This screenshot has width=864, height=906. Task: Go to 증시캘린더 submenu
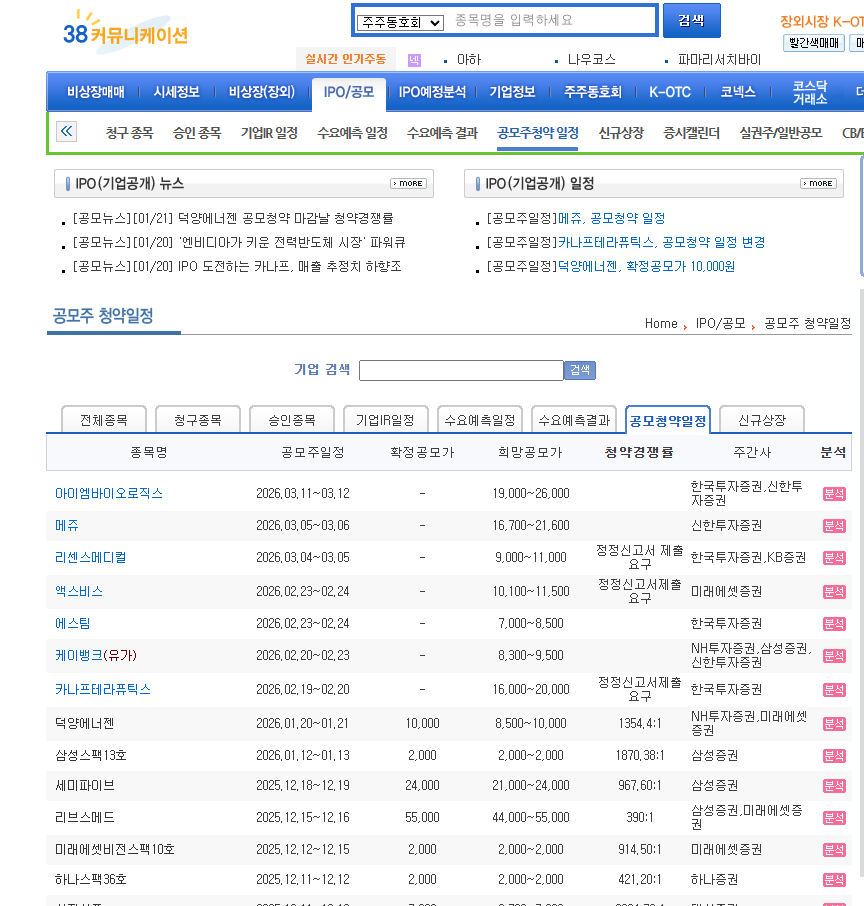(x=692, y=133)
